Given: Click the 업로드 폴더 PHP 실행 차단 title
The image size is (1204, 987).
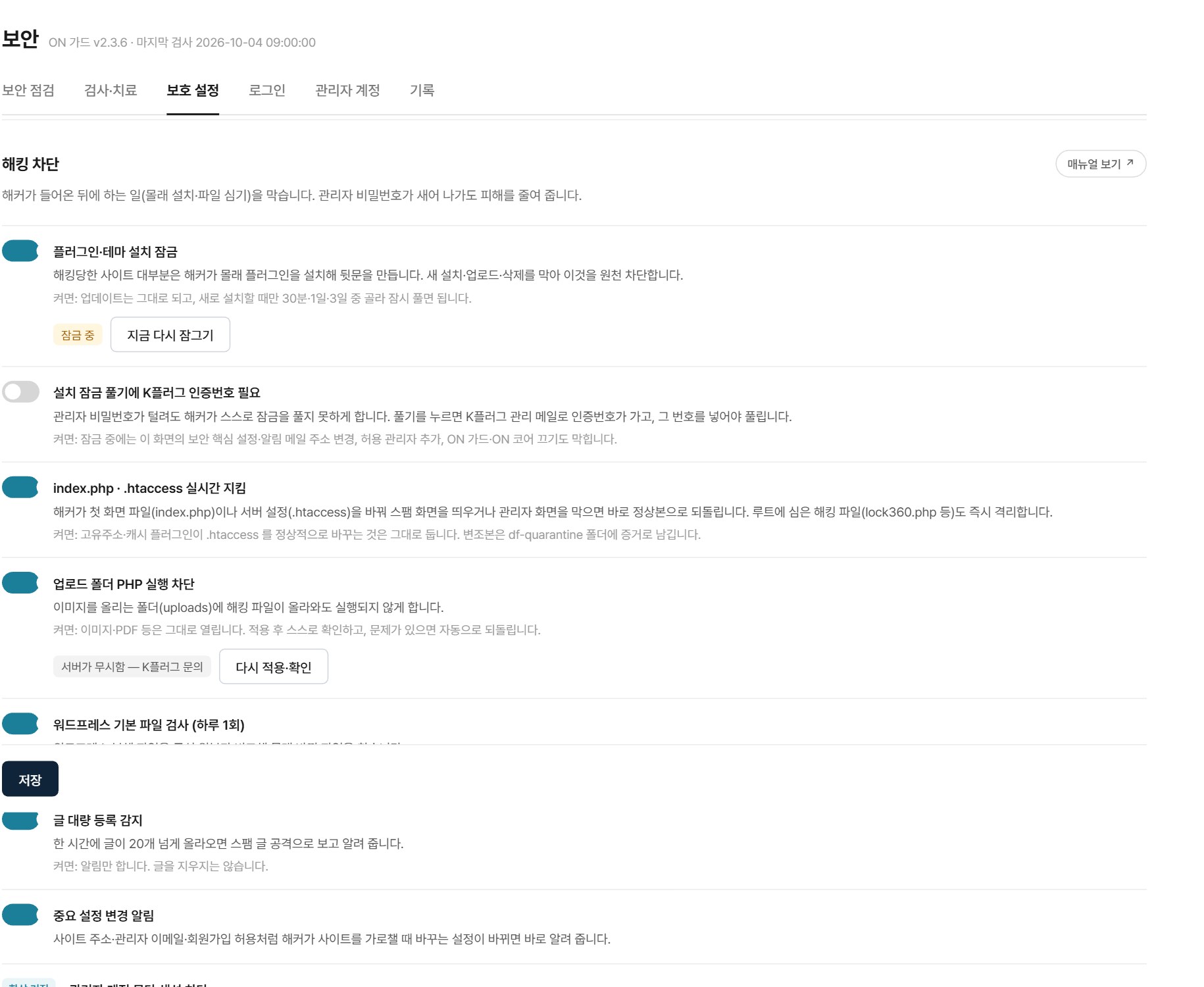Looking at the screenshot, I should [124, 584].
